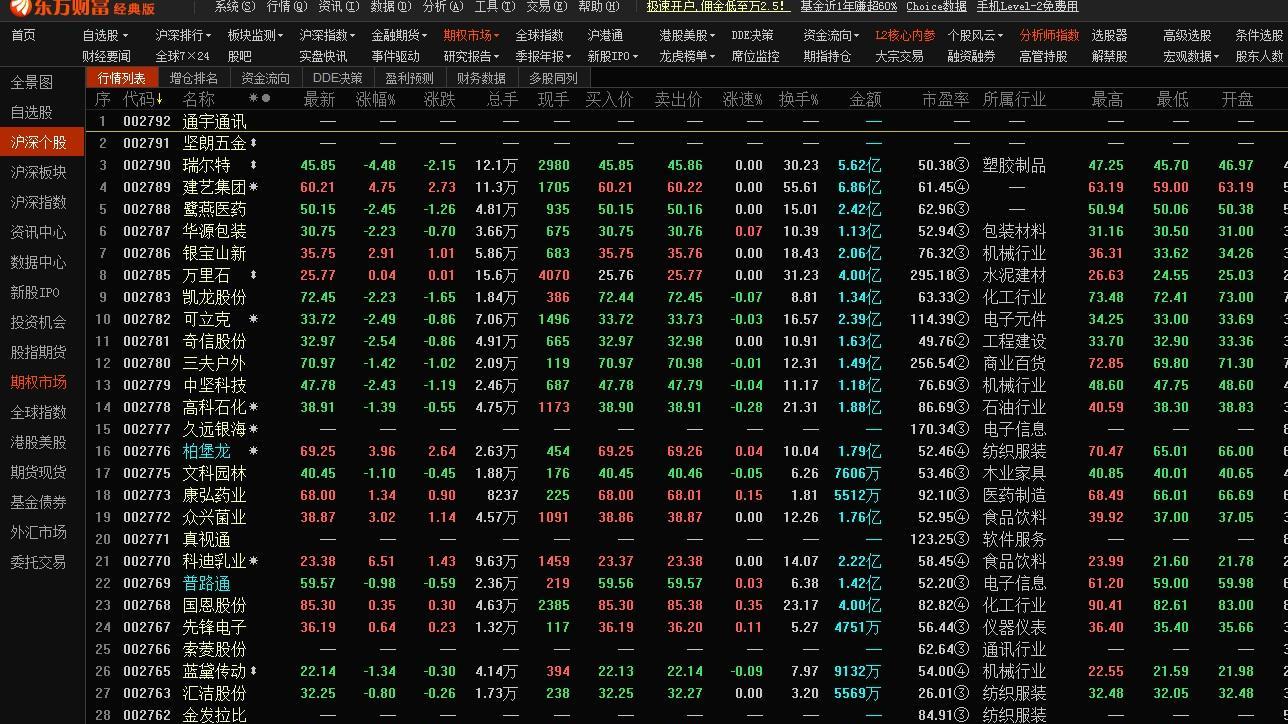The width and height of the screenshot is (1288, 724).
Task: Open 融资融券 in the toolbar
Action: coord(971,57)
